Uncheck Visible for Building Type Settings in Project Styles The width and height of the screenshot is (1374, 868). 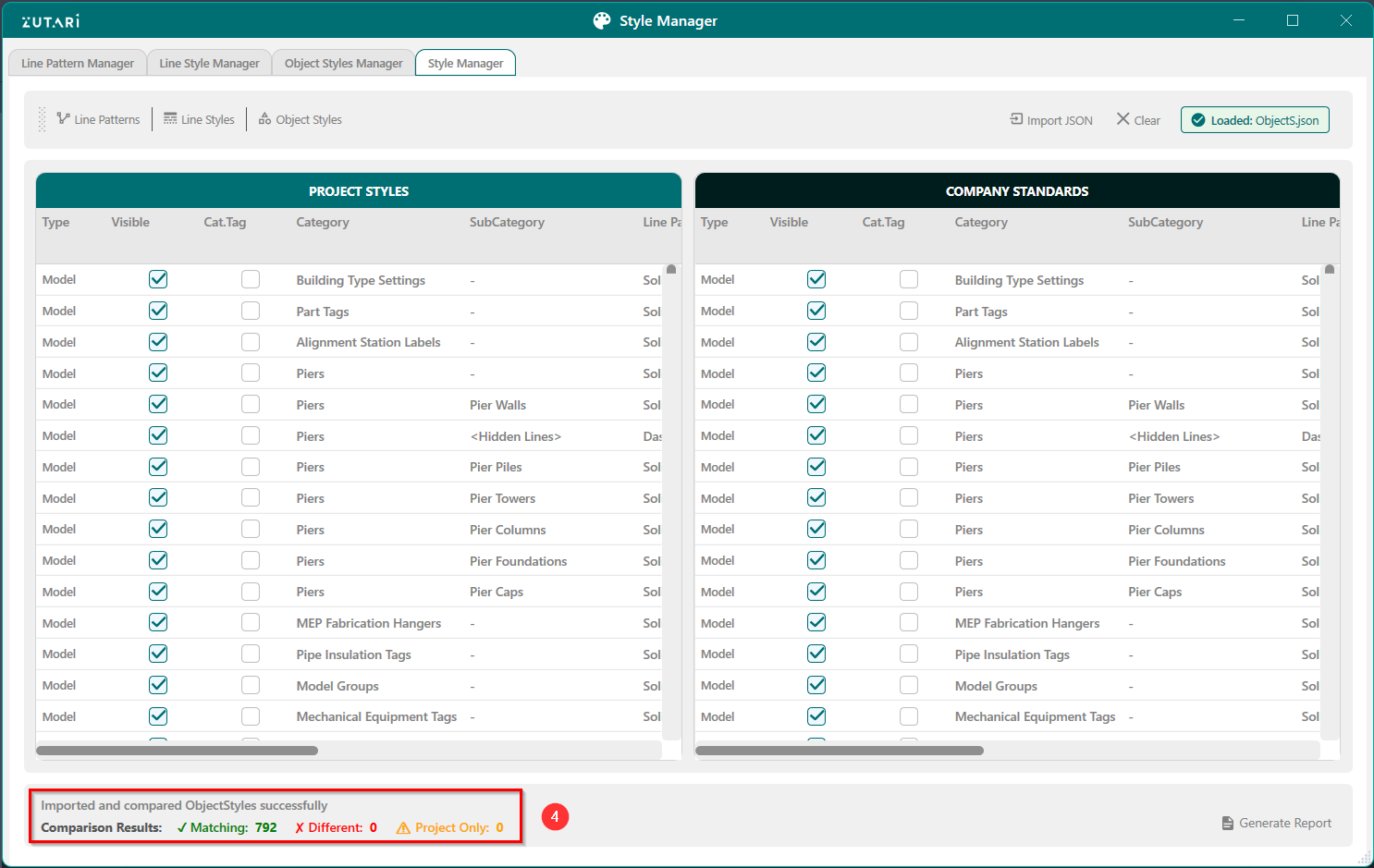[x=158, y=279]
